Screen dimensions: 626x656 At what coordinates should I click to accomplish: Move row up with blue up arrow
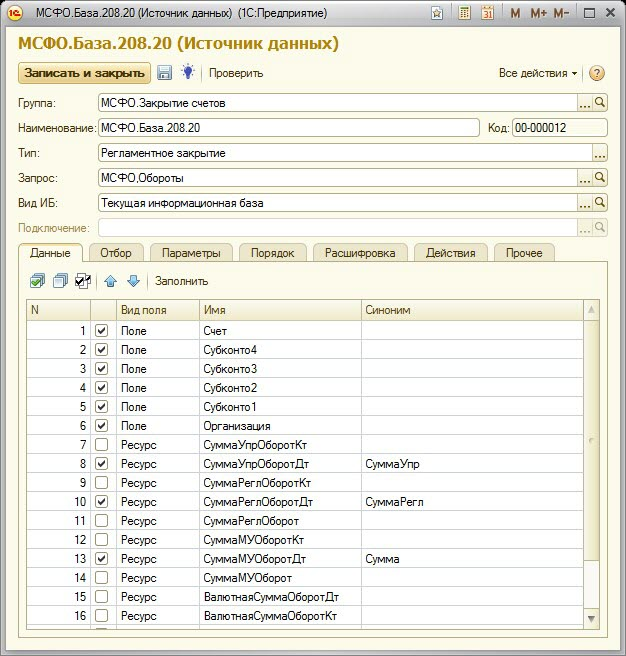(111, 281)
